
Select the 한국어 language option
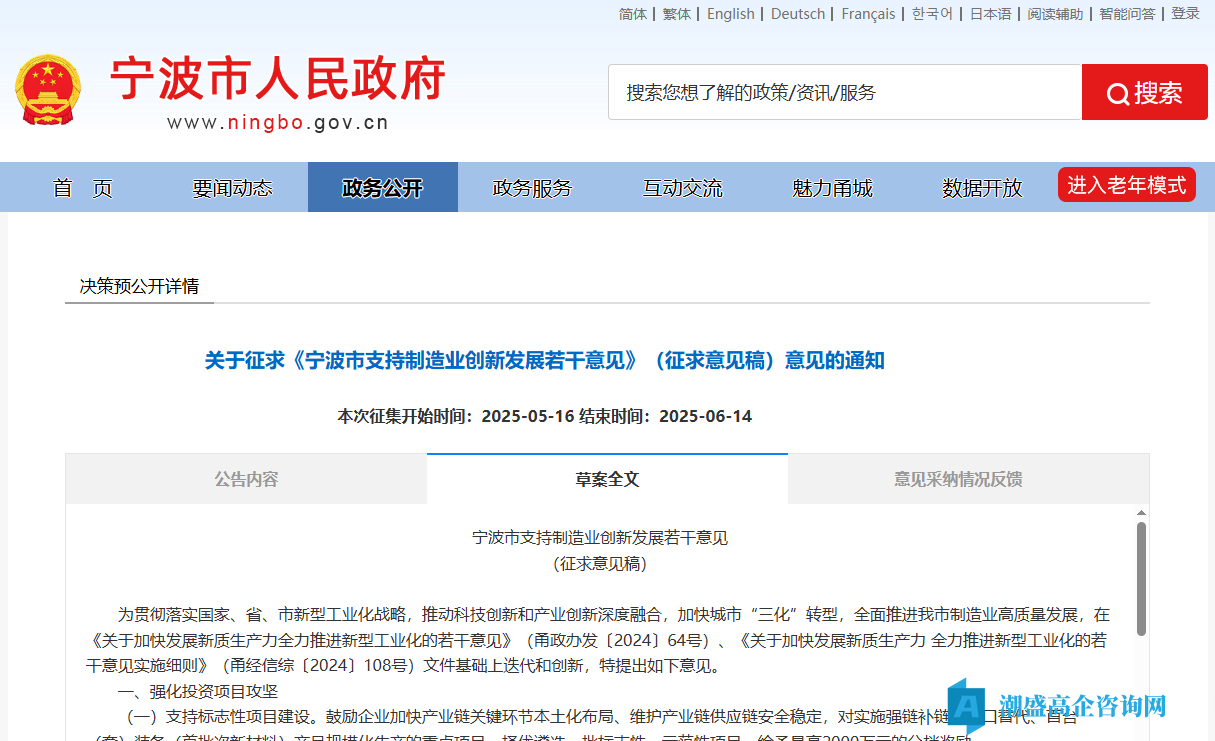pyautogui.click(x=931, y=13)
